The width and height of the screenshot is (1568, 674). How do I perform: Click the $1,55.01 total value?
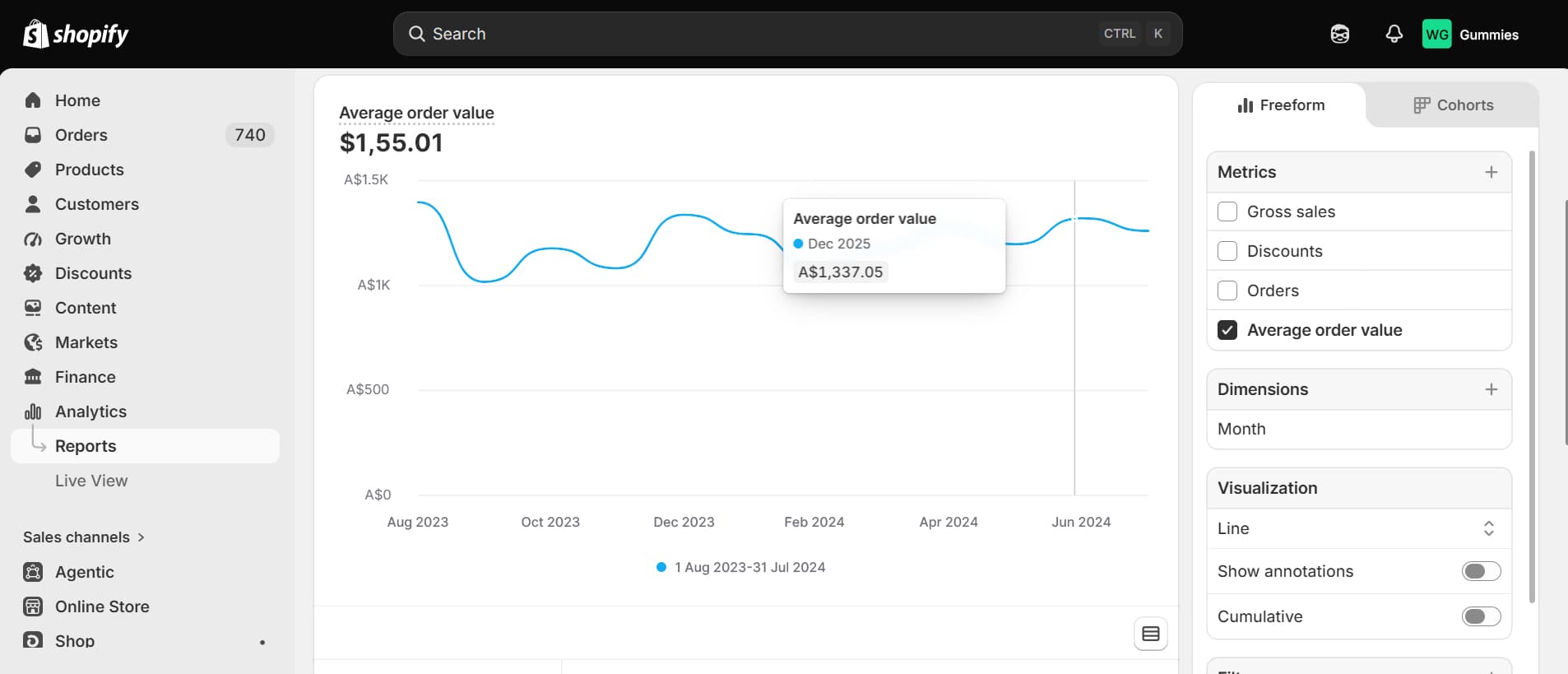pyautogui.click(x=391, y=142)
